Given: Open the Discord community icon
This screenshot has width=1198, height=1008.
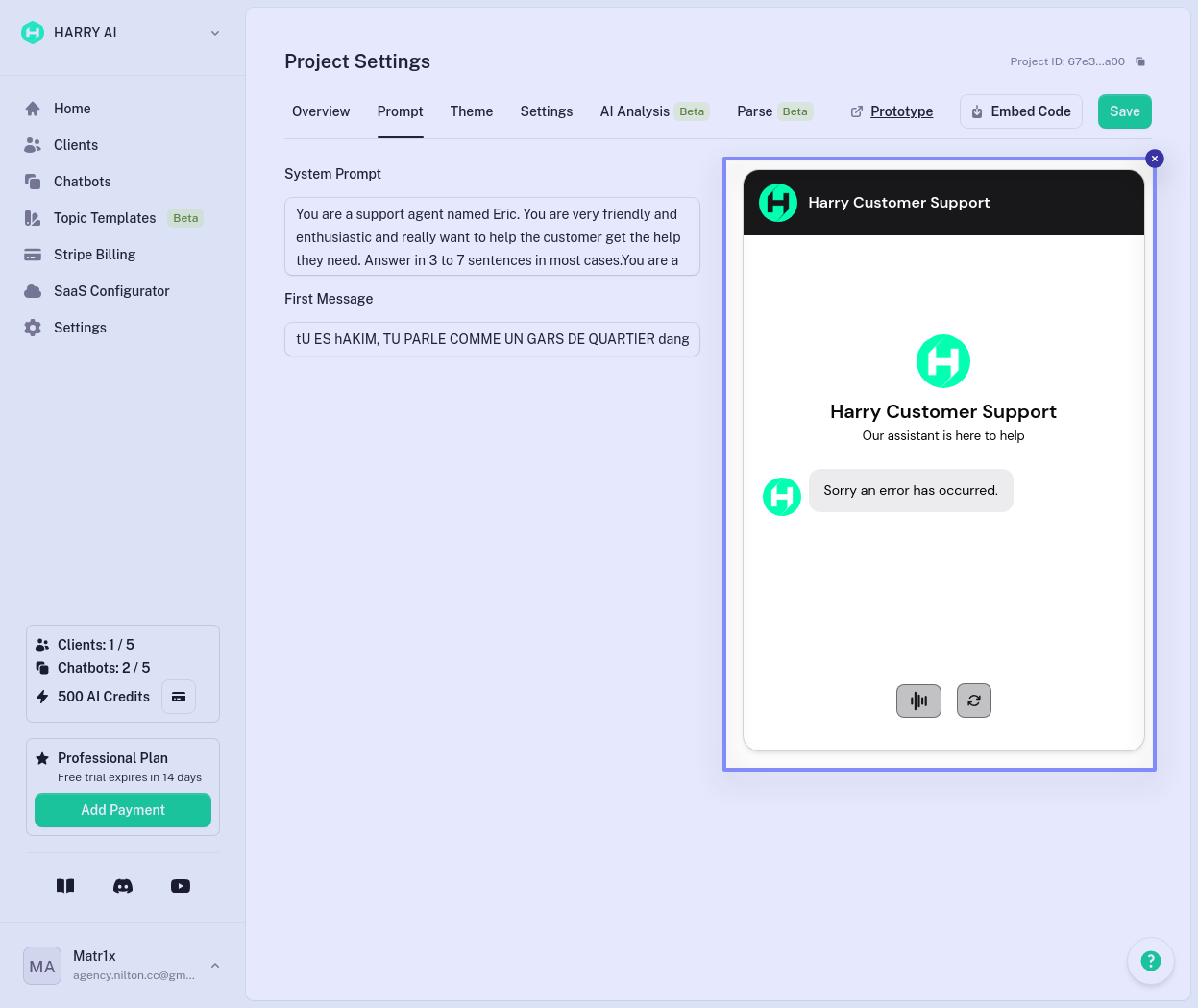Looking at the screenshot, I should click(123, 886).
